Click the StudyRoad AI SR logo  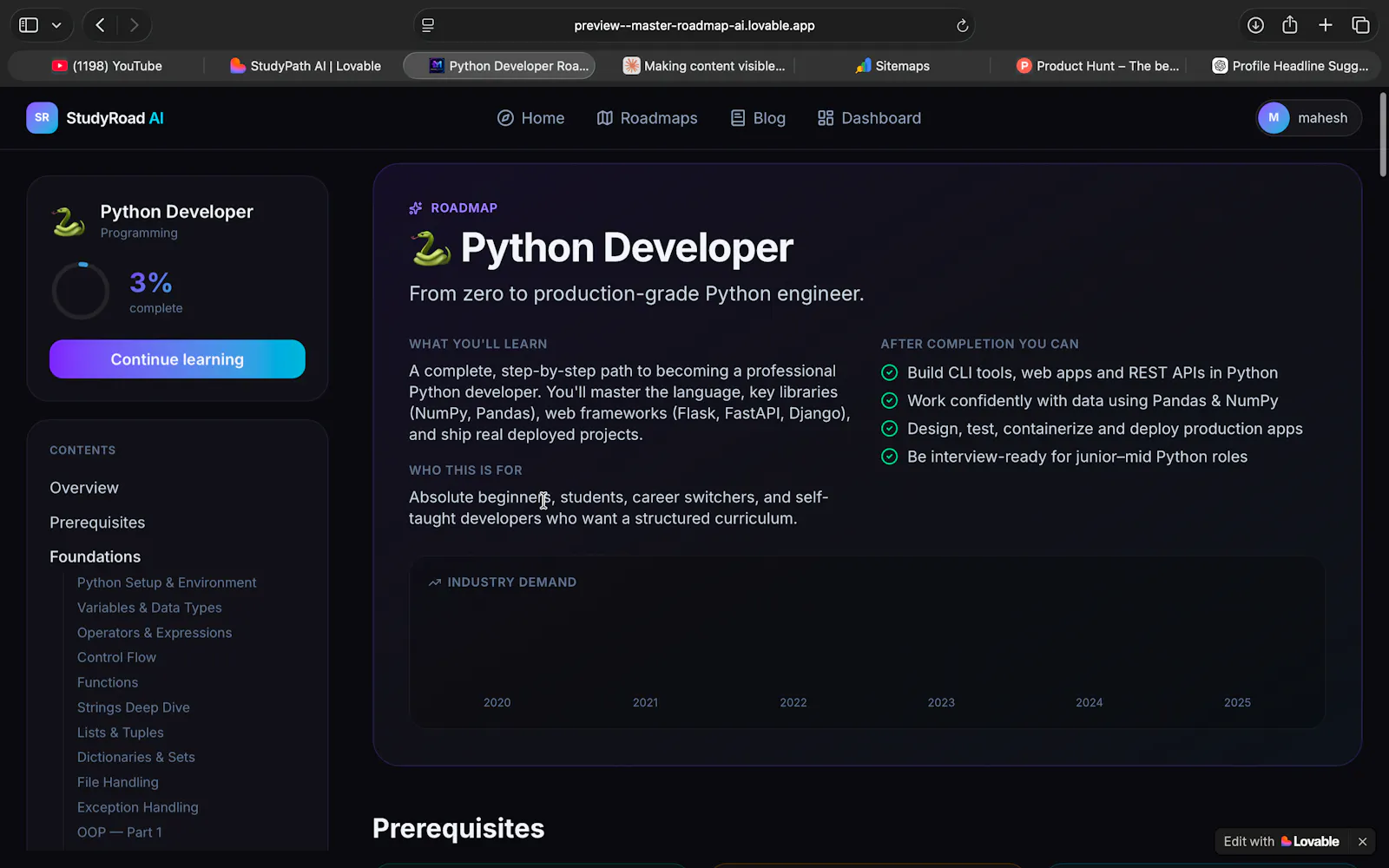pyautogui.click(x=42, y=118)
